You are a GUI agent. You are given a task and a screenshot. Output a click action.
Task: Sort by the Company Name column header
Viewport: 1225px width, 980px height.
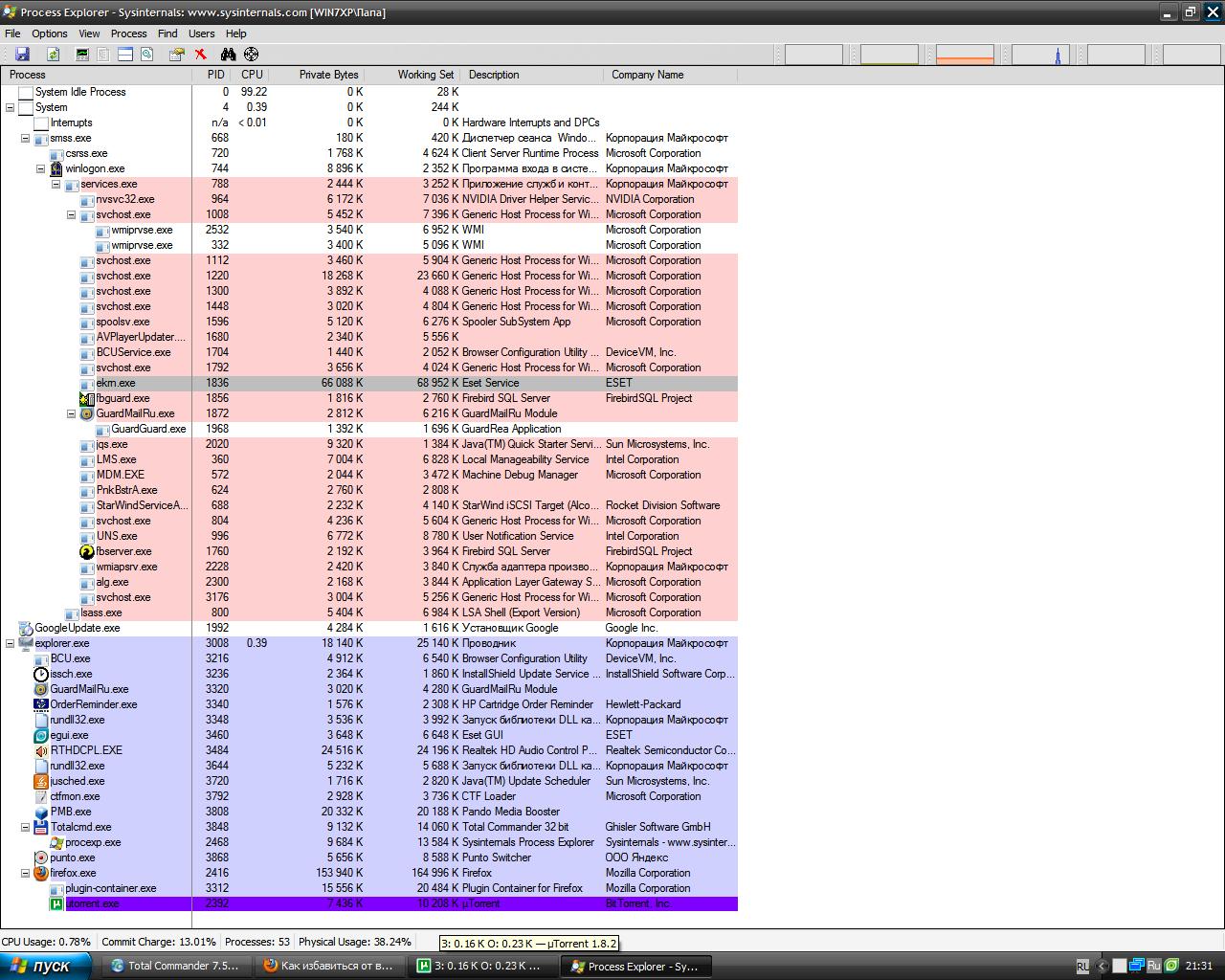click(x=671, y=75)
